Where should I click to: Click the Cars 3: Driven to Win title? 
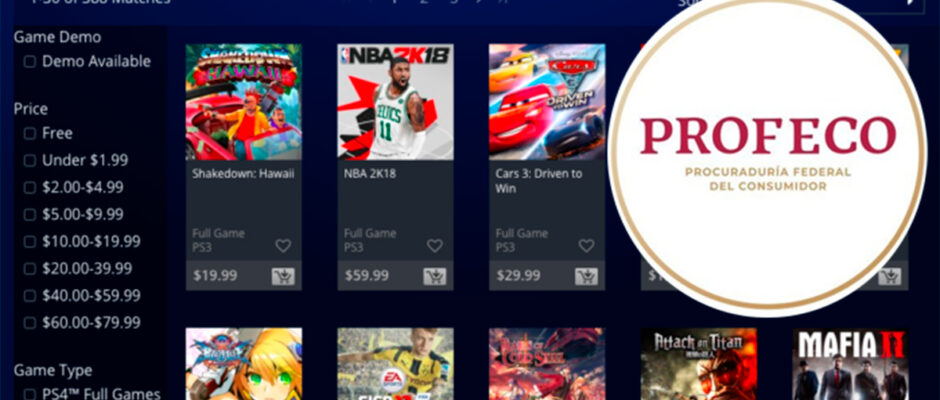[539, 181]
